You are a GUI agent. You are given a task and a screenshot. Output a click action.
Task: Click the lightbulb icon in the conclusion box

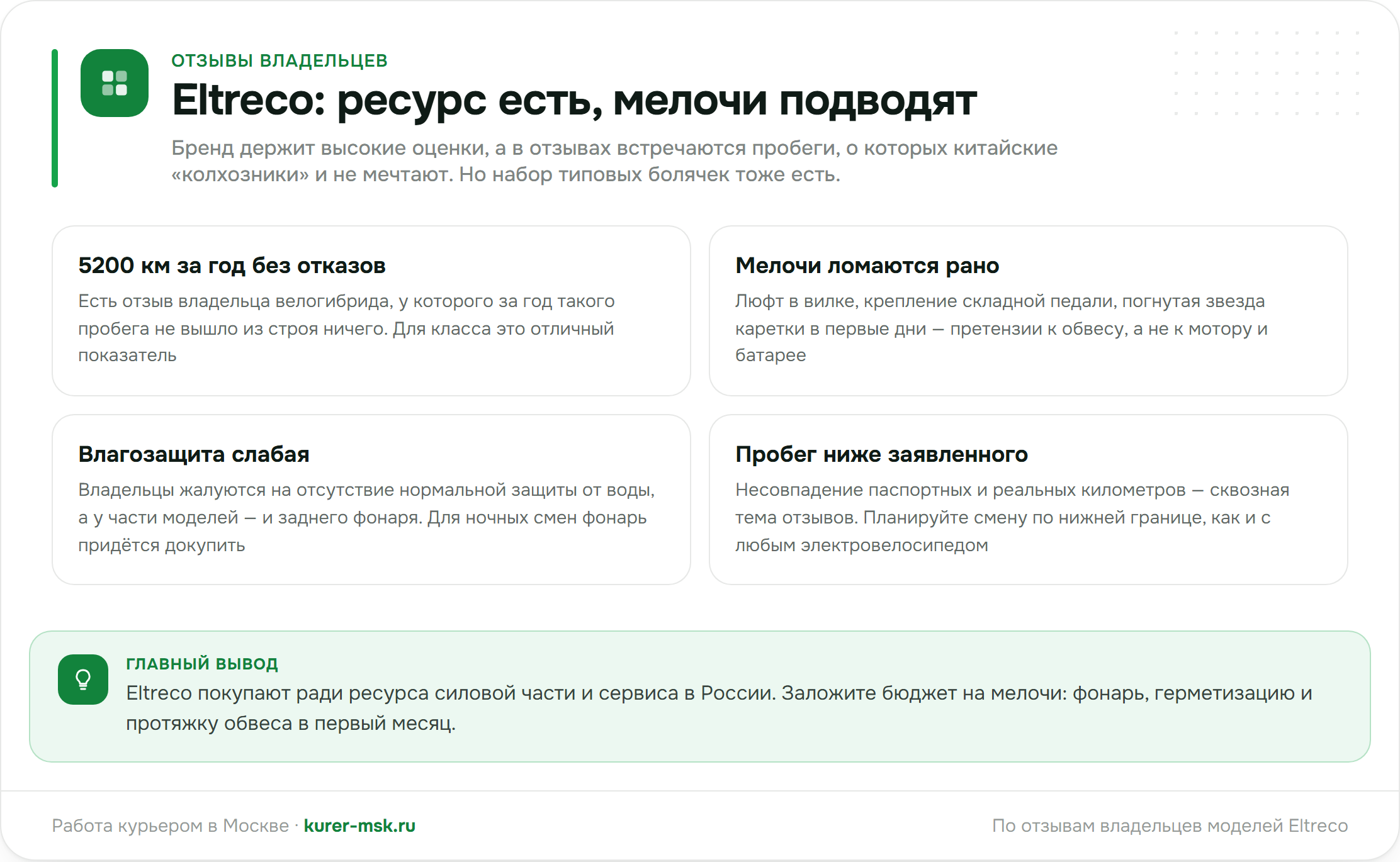pos(83,680)
